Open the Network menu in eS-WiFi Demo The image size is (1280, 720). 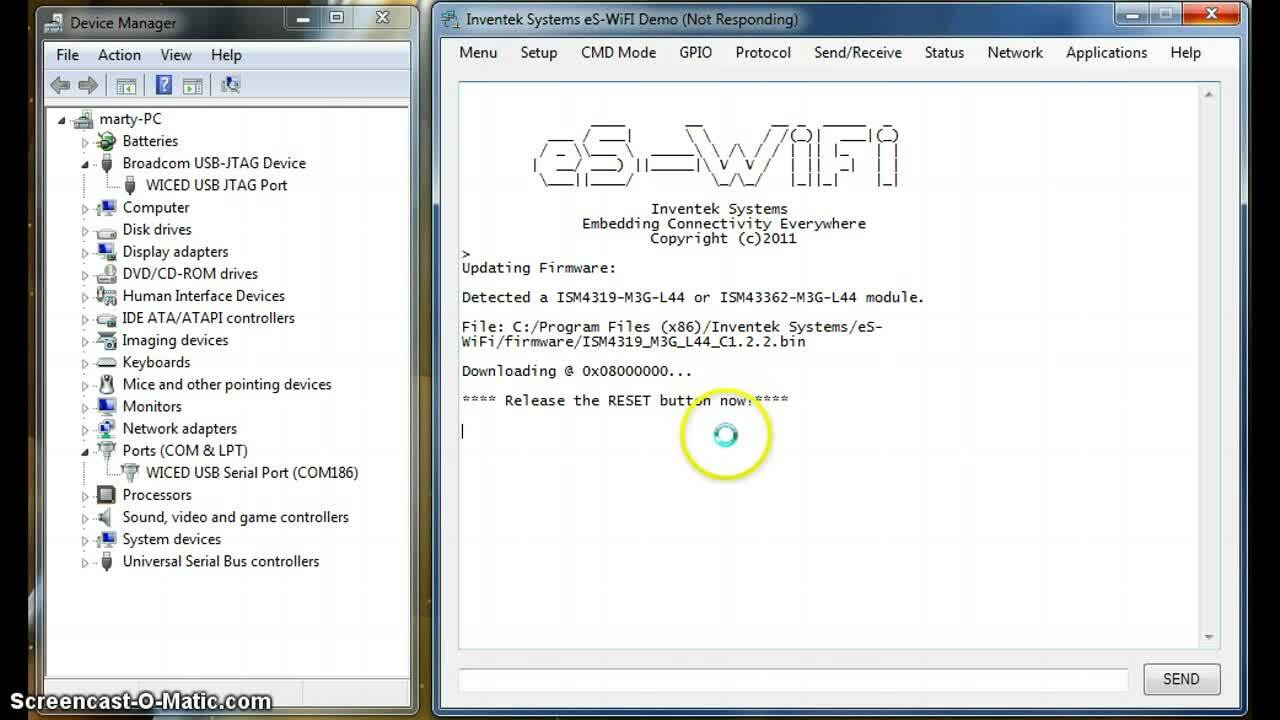pyautogui.click(x=1015, y=52)
